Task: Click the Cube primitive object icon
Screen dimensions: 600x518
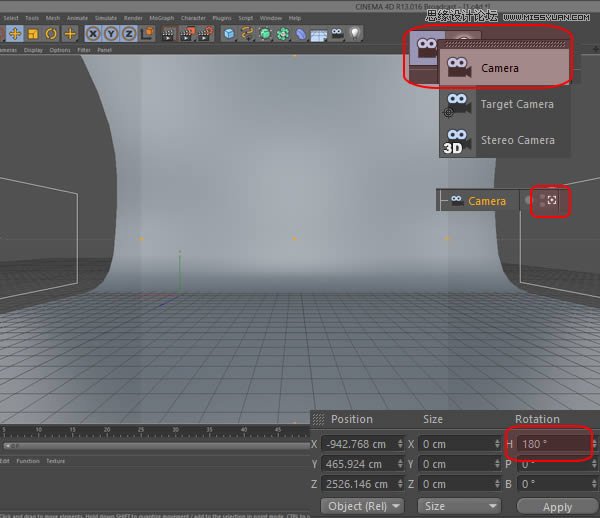Action: tap(229, 34)
